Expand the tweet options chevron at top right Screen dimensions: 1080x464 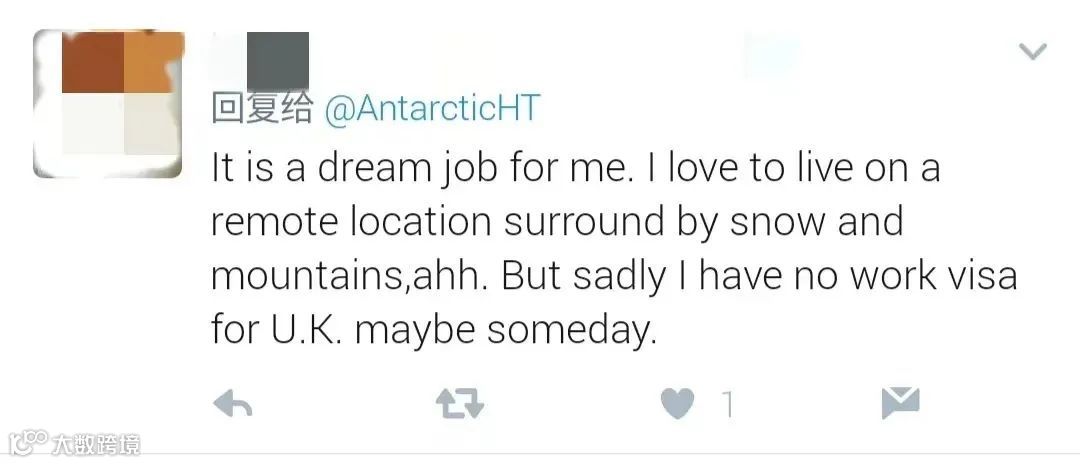tap(1032, 51)
